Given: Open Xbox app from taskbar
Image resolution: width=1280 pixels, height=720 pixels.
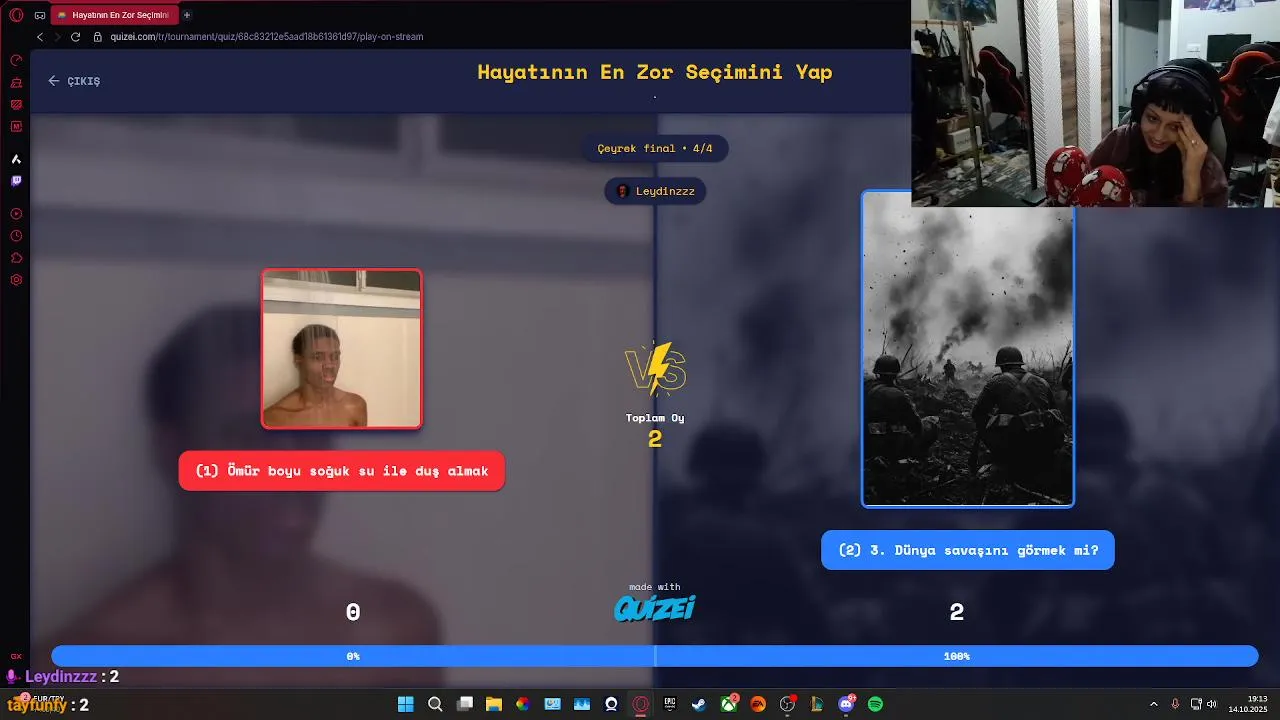Looking at the screenshot, I should point(729,704).
